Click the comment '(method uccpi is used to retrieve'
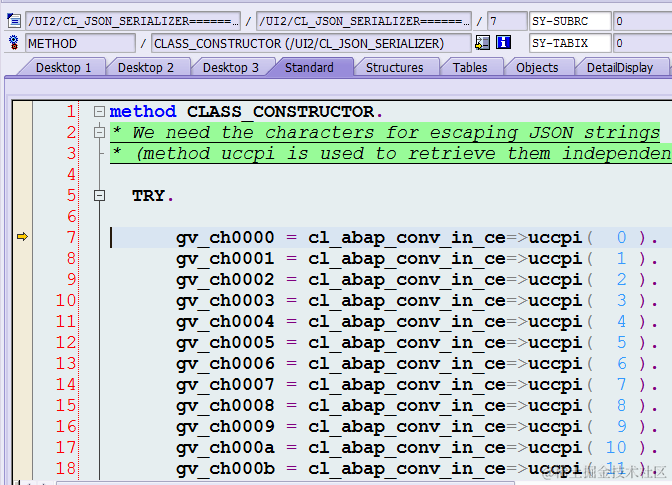The width and height of the screenshot is (672, 485). [x=315, y=154]
